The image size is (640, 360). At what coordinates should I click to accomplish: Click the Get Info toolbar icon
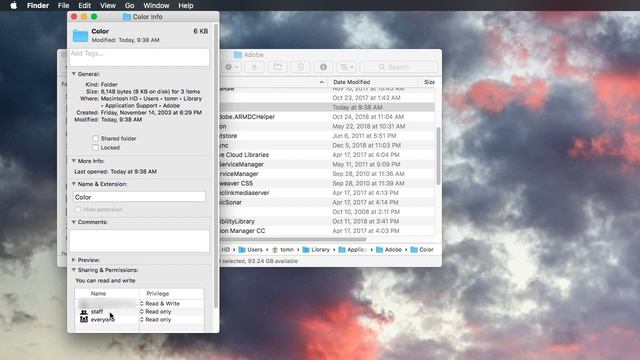(x=323, y=67)
